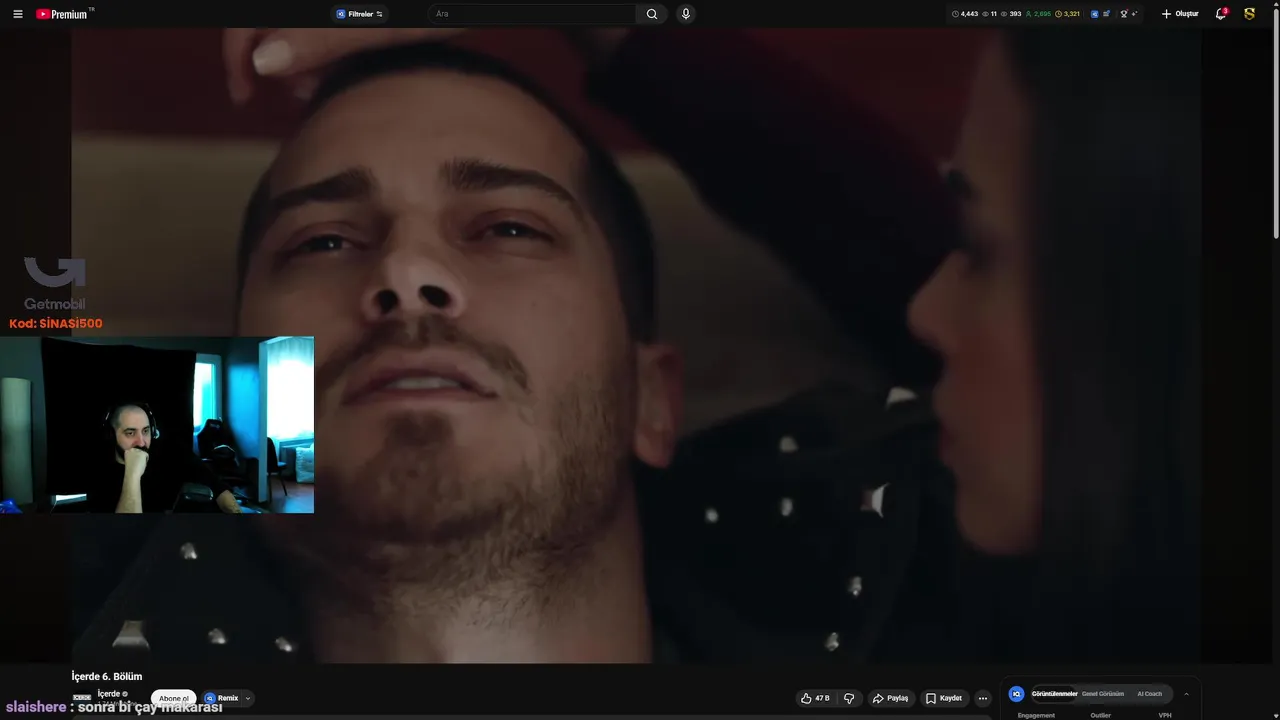Viewport: 1280px width, 720px height.
Task: Expand the Remix dropdown chevron
Action: pos(248,698)
